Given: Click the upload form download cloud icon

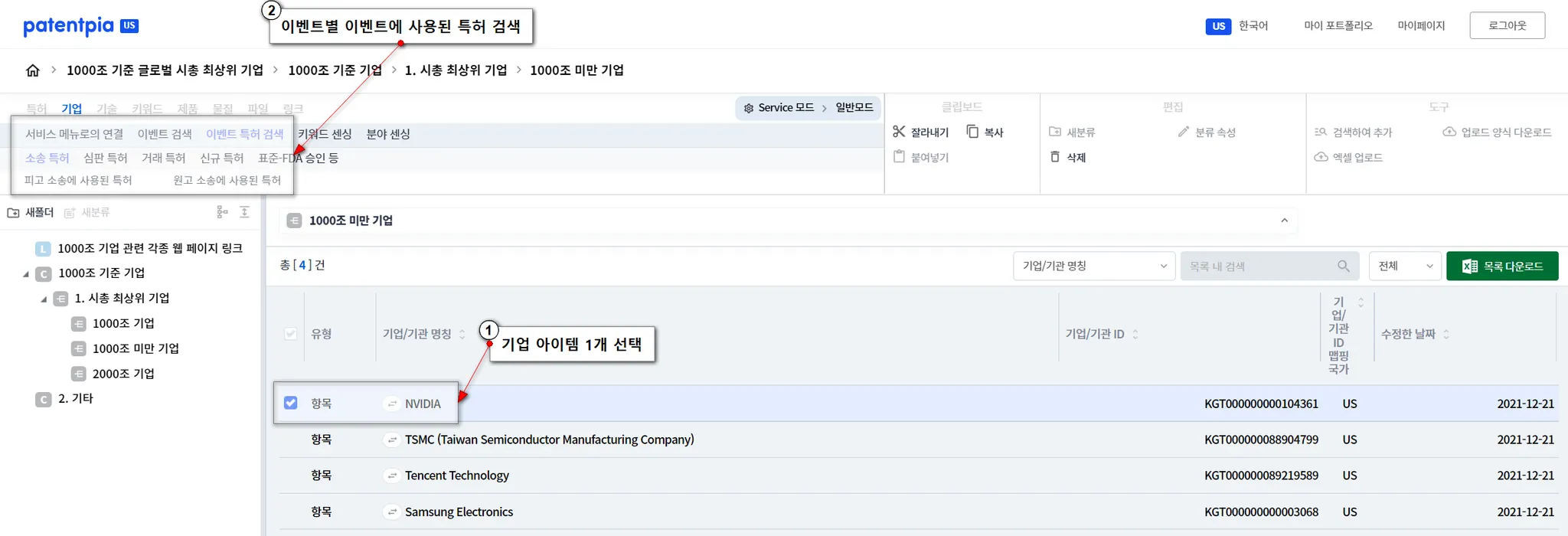Looking at the screenshot, I should [1449, 132].
